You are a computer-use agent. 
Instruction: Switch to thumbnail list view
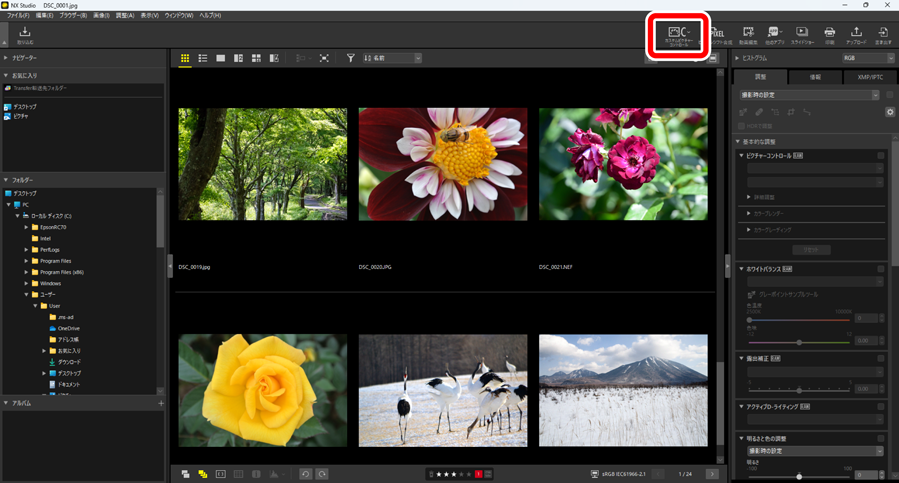203,59
